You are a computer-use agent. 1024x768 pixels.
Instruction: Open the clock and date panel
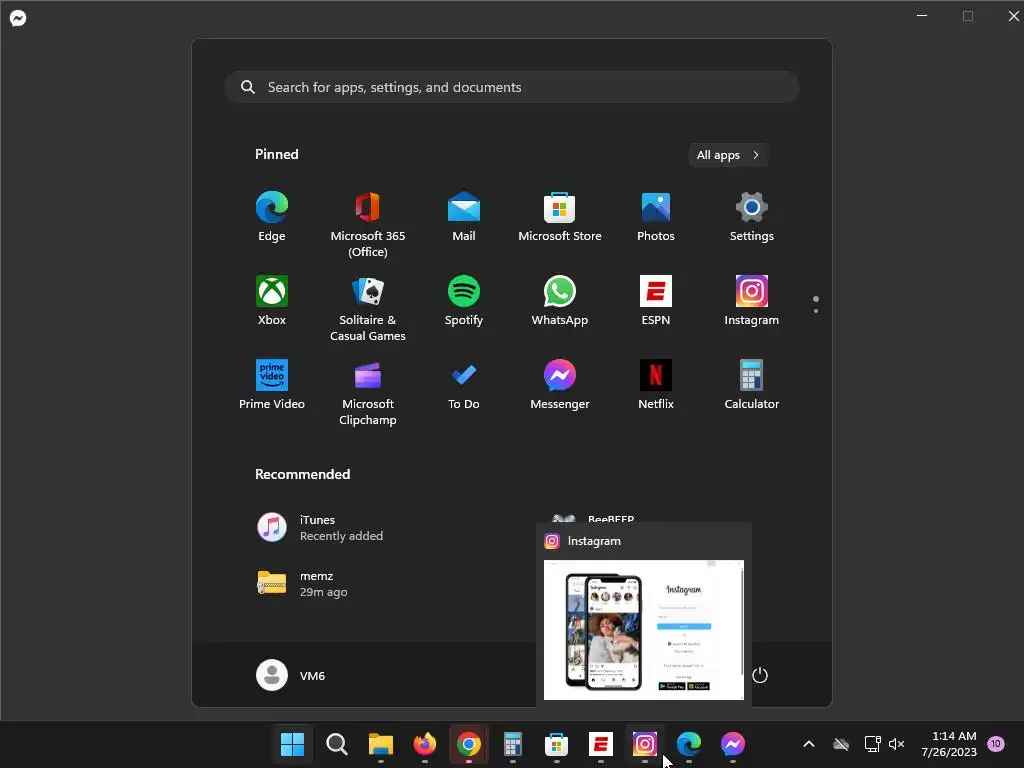tap(949, 744)
